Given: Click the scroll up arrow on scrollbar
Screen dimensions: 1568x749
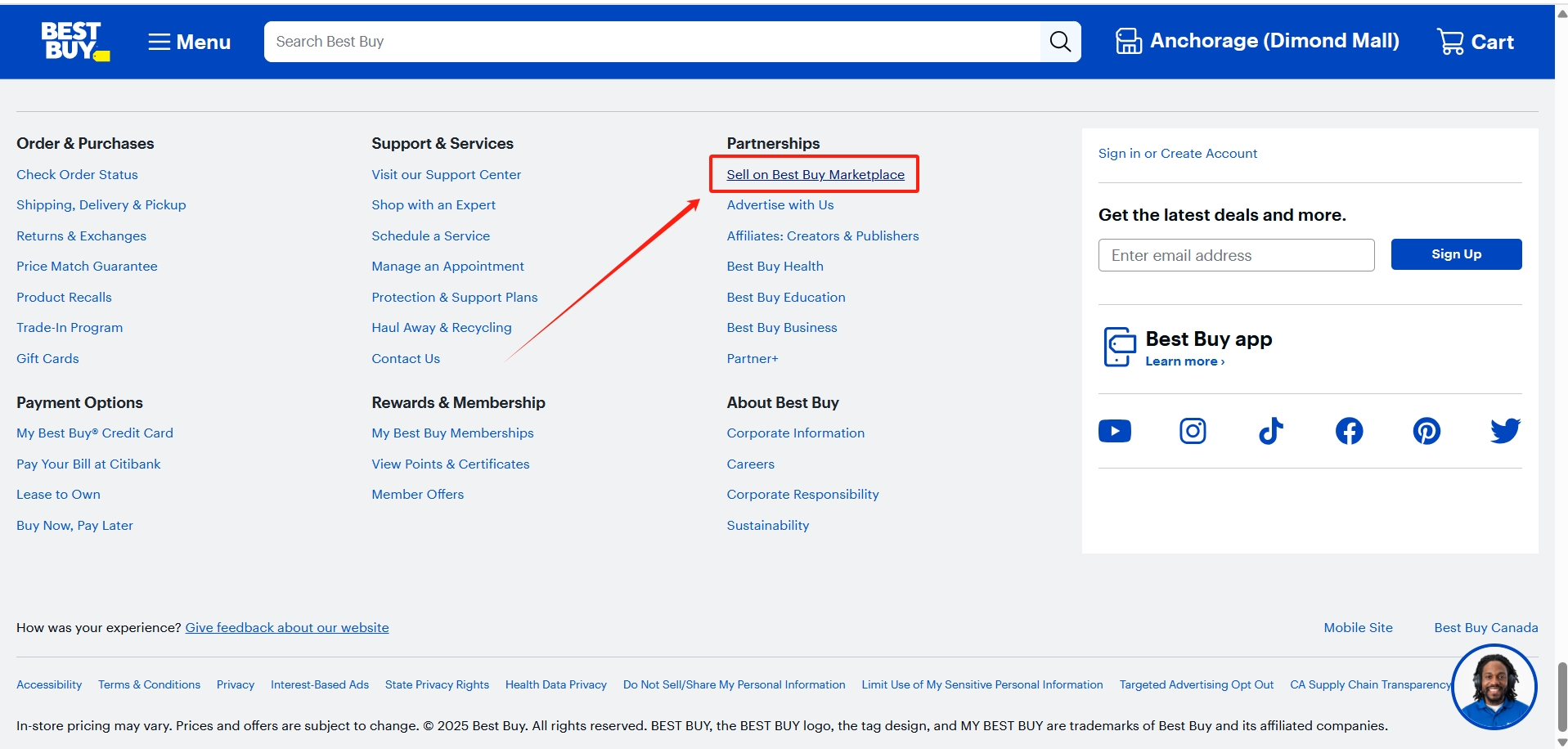Looking at the screenshot, I should [1561, 14].
